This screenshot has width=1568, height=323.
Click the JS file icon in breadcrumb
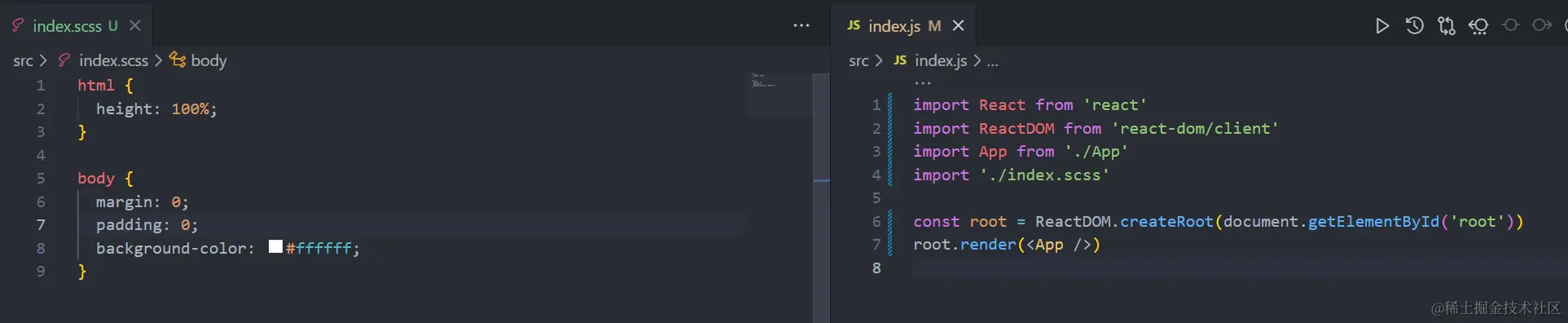(900, 60)
